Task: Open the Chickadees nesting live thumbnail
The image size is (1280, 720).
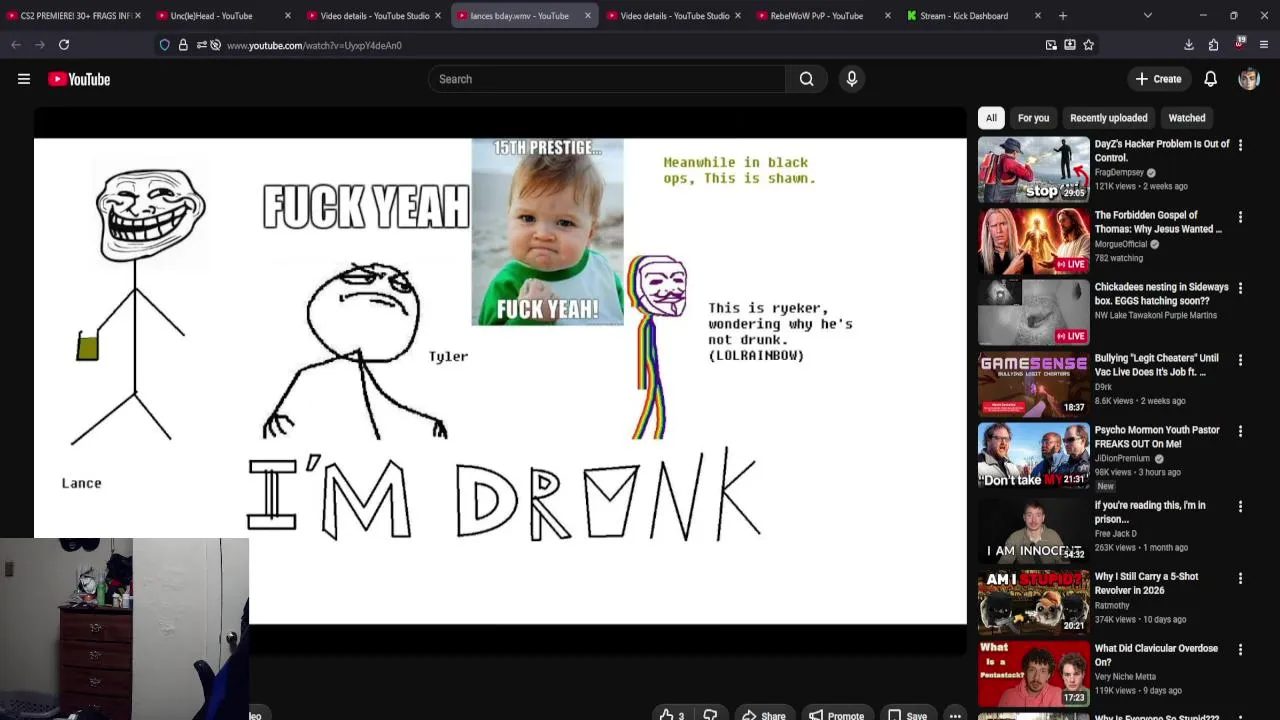Action: 1033,312
